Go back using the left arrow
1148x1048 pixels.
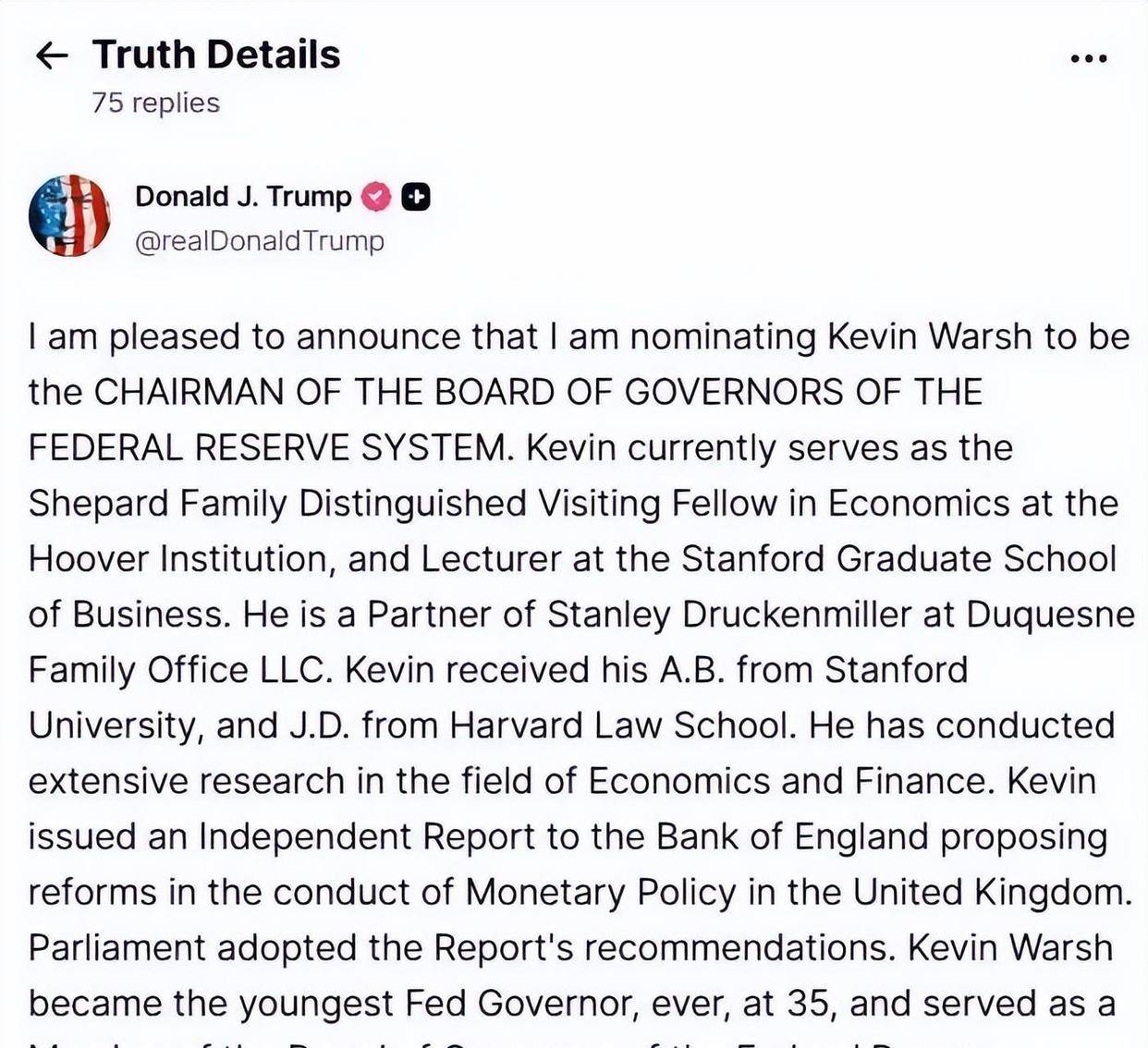click(51, 55)
